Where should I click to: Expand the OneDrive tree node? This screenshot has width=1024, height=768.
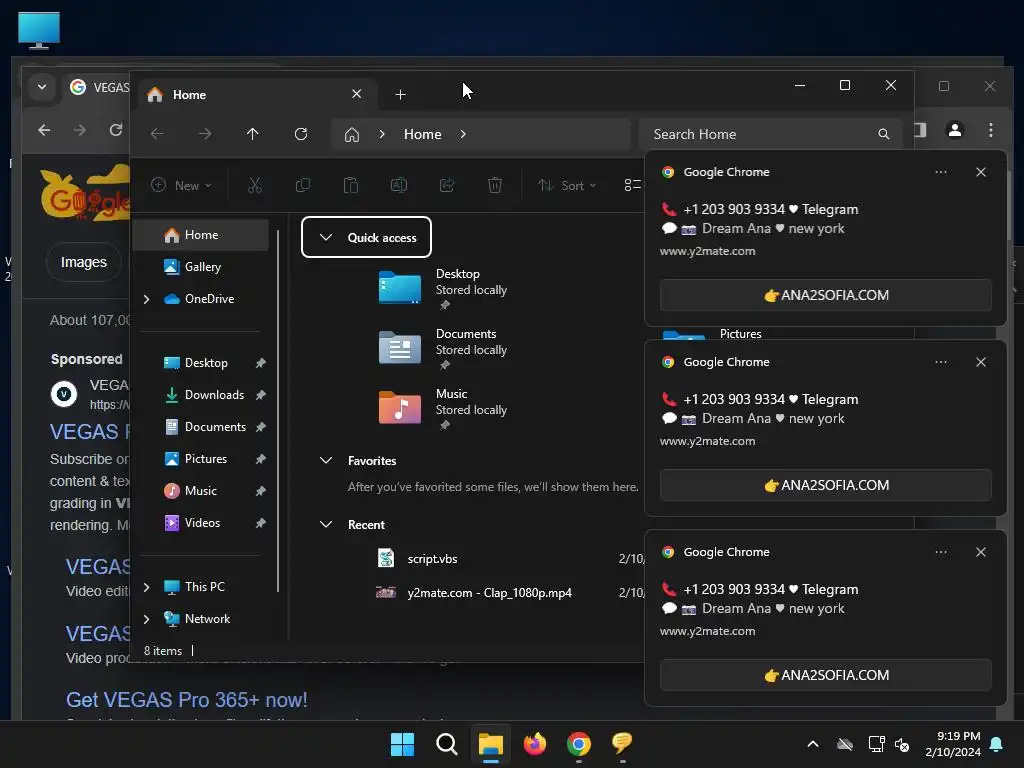click(x=147, y=299)
